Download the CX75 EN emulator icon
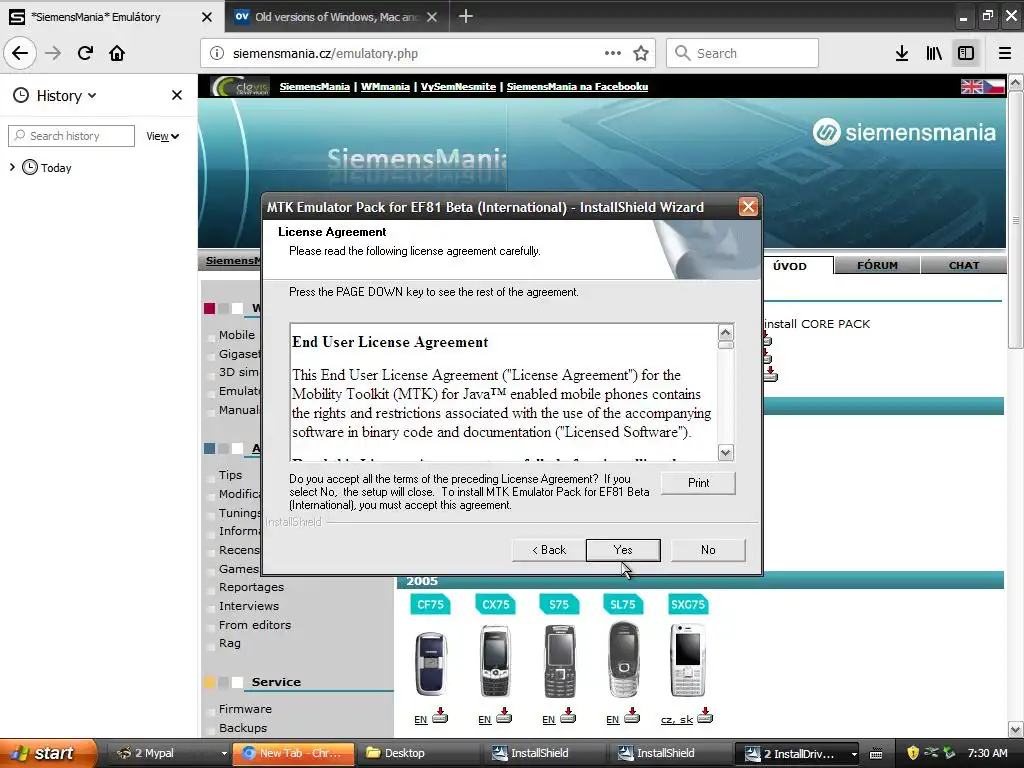 (x=504, y=715)
